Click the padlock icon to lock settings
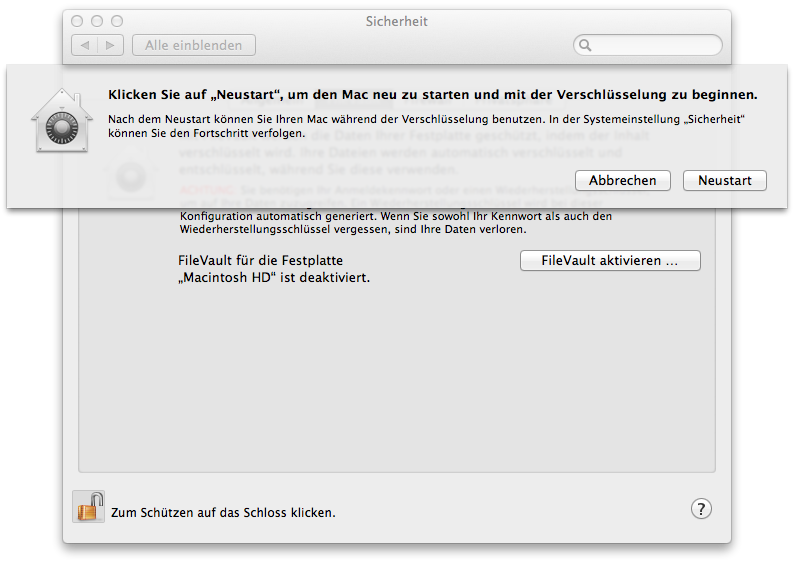Screen dimensions: 794x563 pos(89,506)
